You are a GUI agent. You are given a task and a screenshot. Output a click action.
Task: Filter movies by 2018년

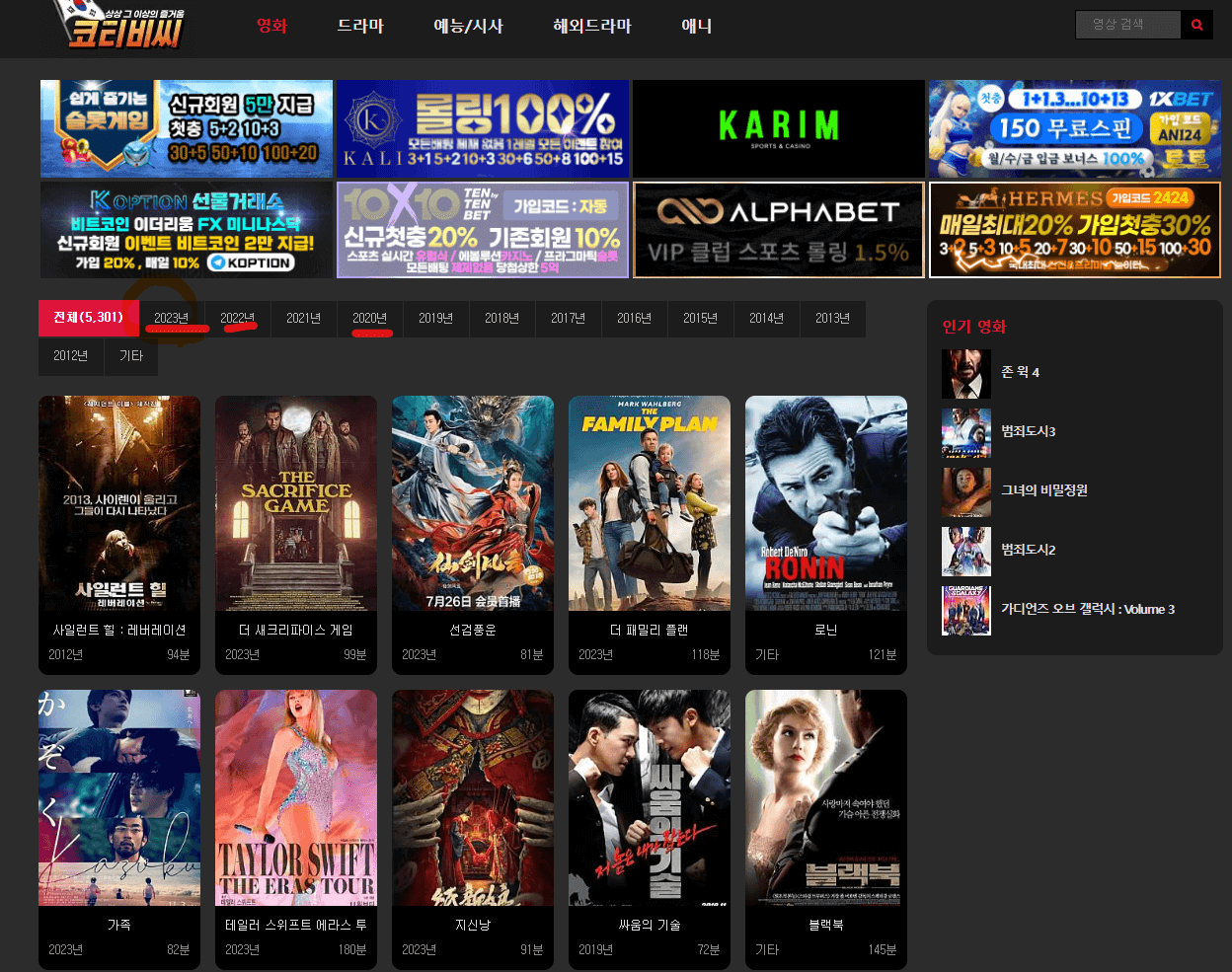pos(501,318)
